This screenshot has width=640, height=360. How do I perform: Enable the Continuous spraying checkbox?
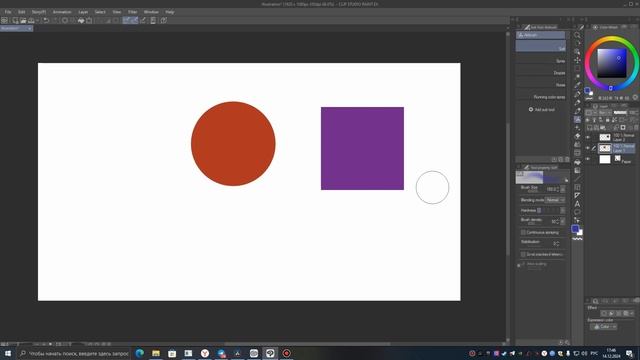(523, 232)
